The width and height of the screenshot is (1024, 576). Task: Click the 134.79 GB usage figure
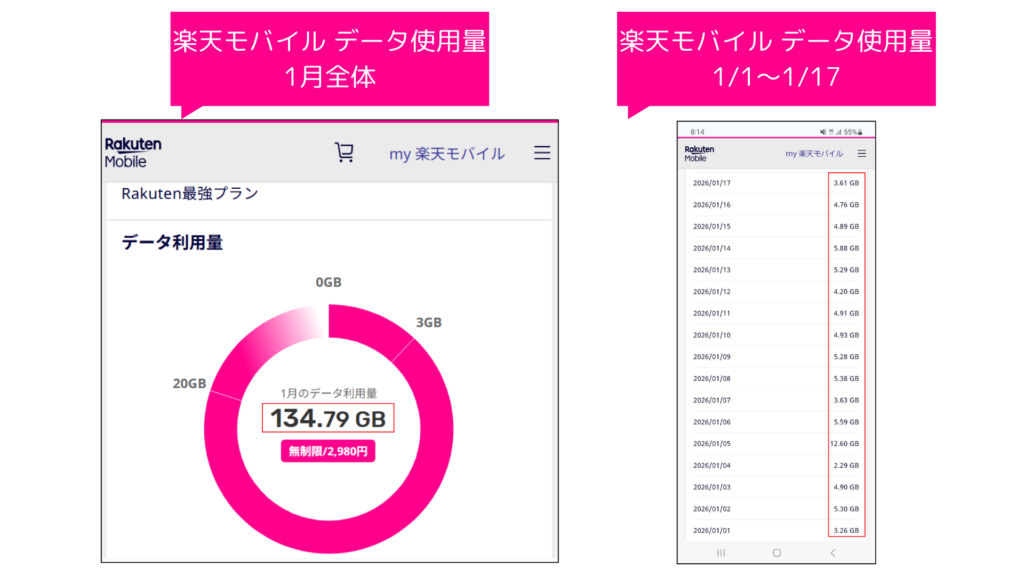328,418
